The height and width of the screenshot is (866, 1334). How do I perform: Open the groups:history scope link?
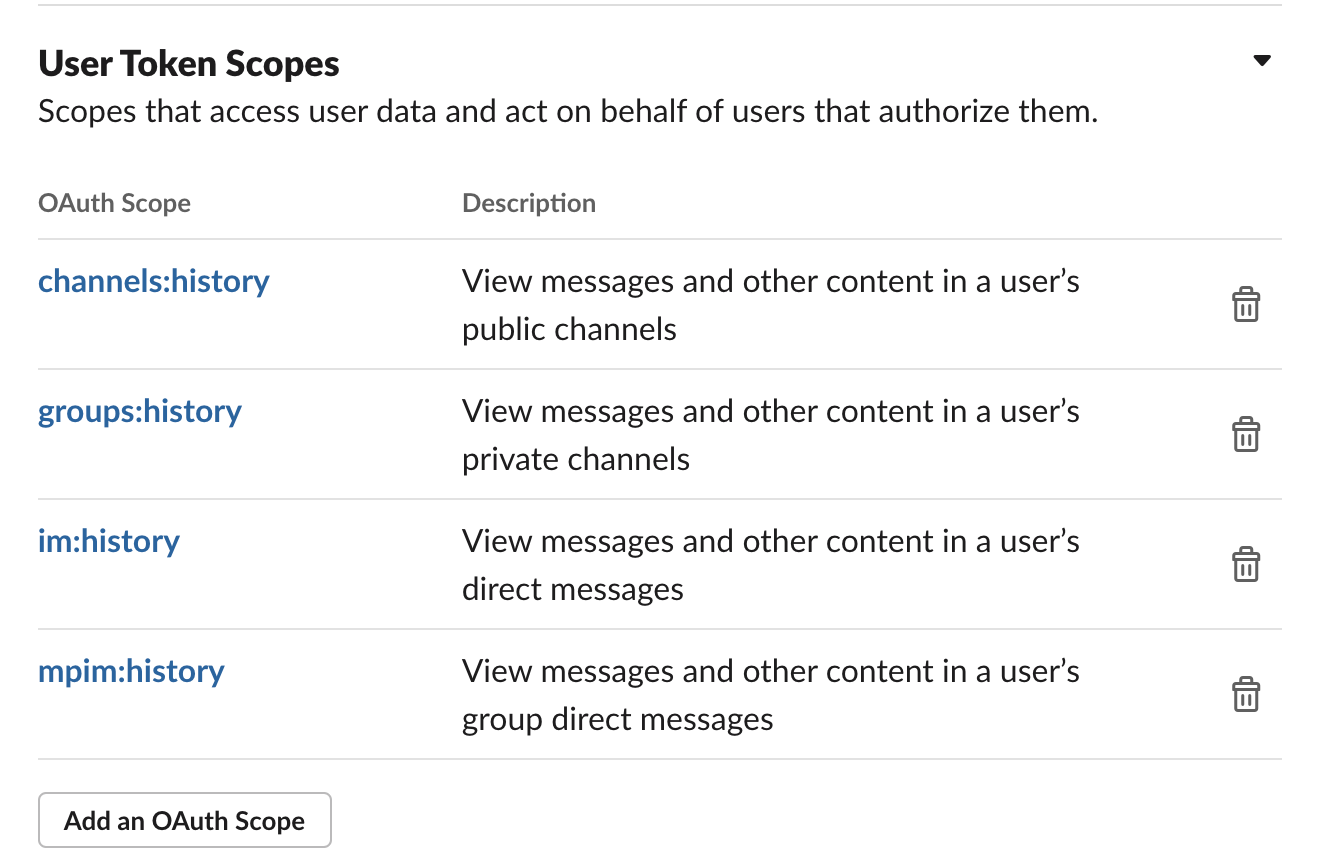pyautogui.click(x=140, y=411)
